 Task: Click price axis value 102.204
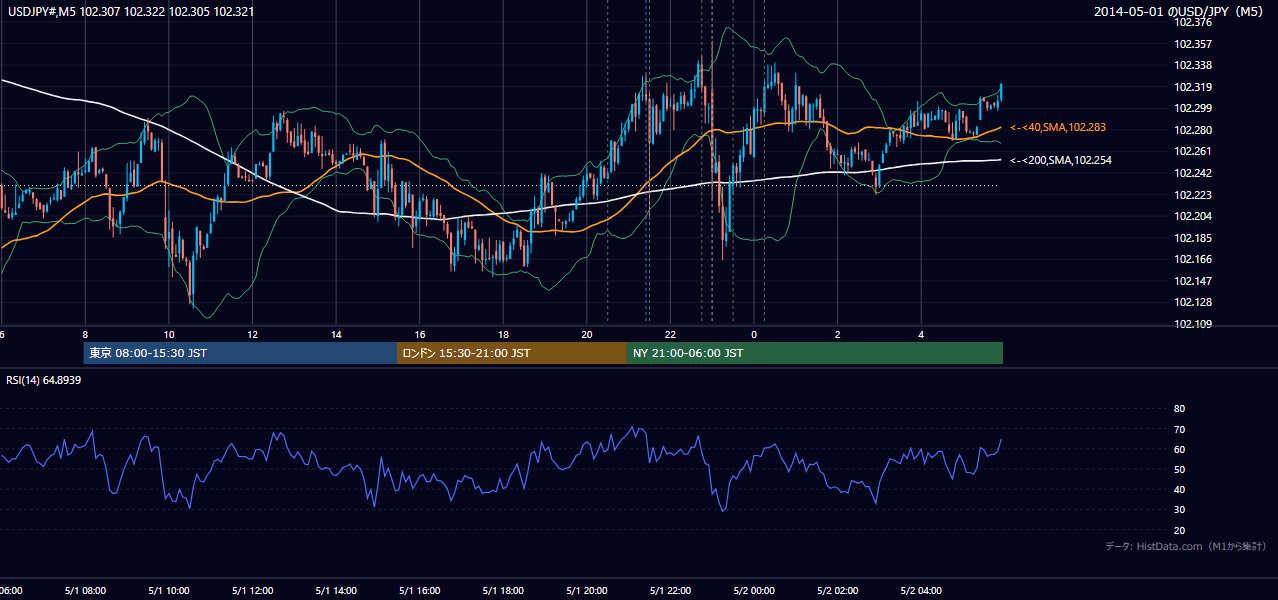(1193, 216)
